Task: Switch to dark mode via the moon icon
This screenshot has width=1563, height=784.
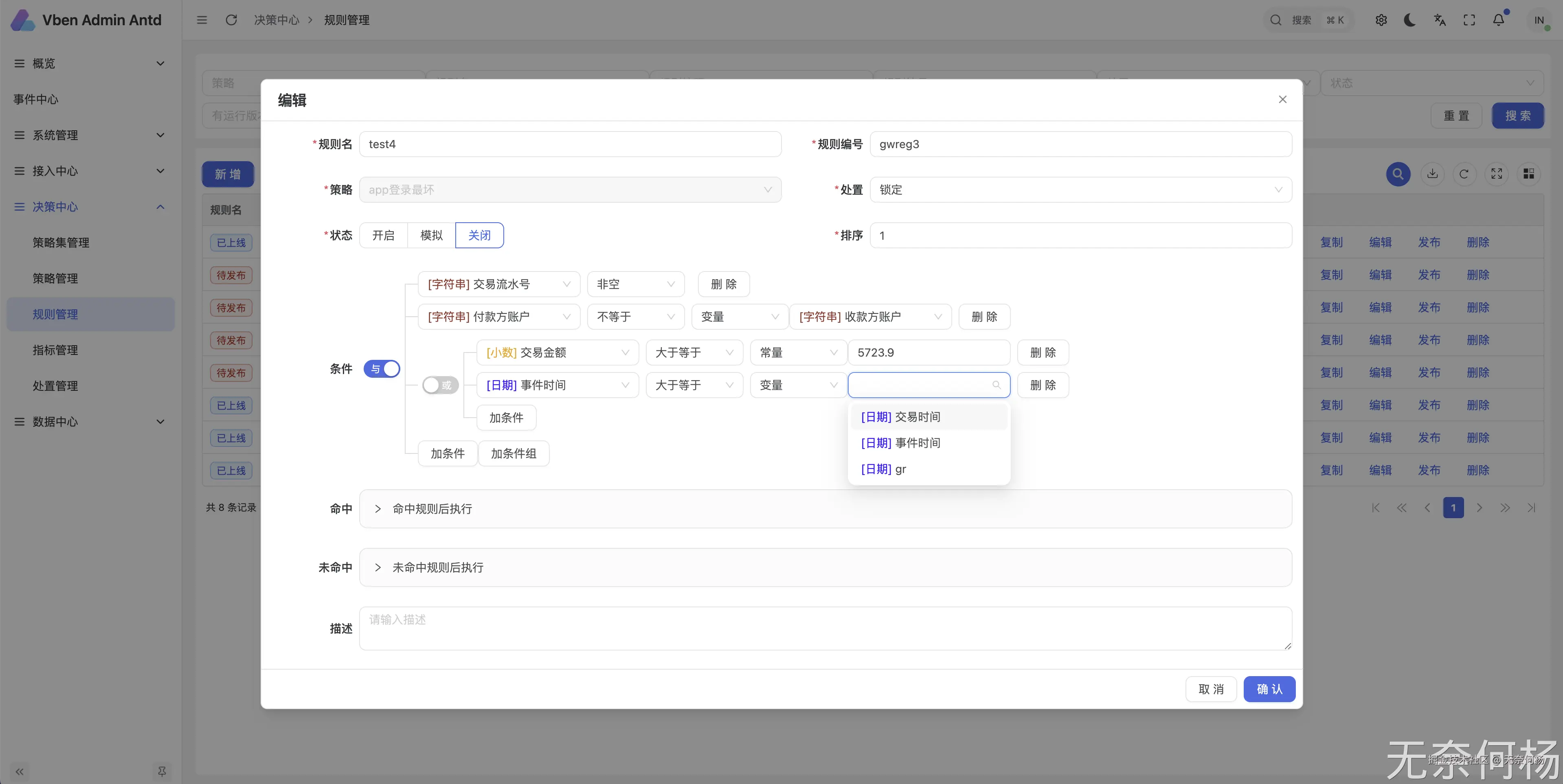Action: (x=1409, y=20)
